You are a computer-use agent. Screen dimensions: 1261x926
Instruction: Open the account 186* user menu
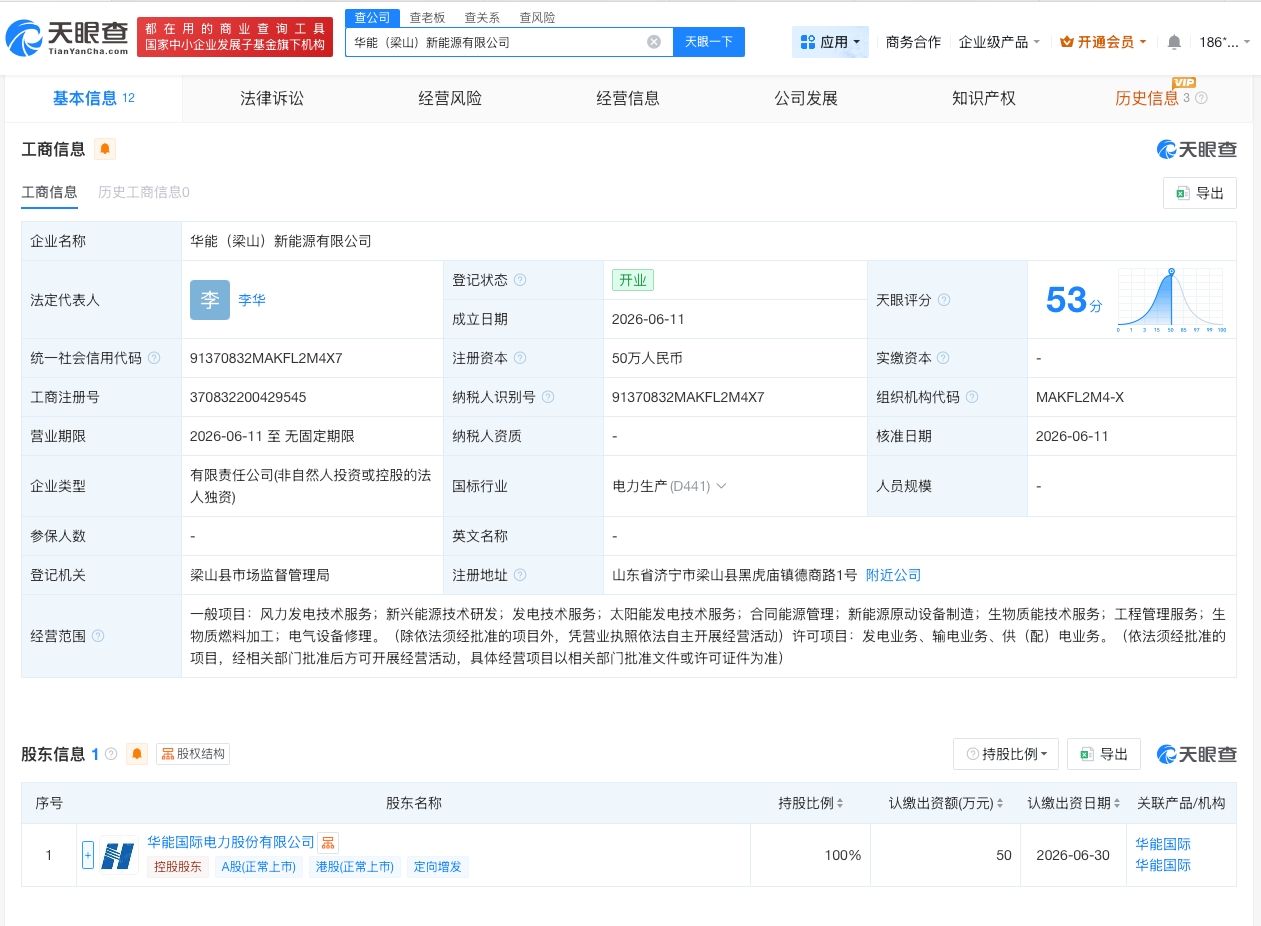click(x=1225, y=42)
